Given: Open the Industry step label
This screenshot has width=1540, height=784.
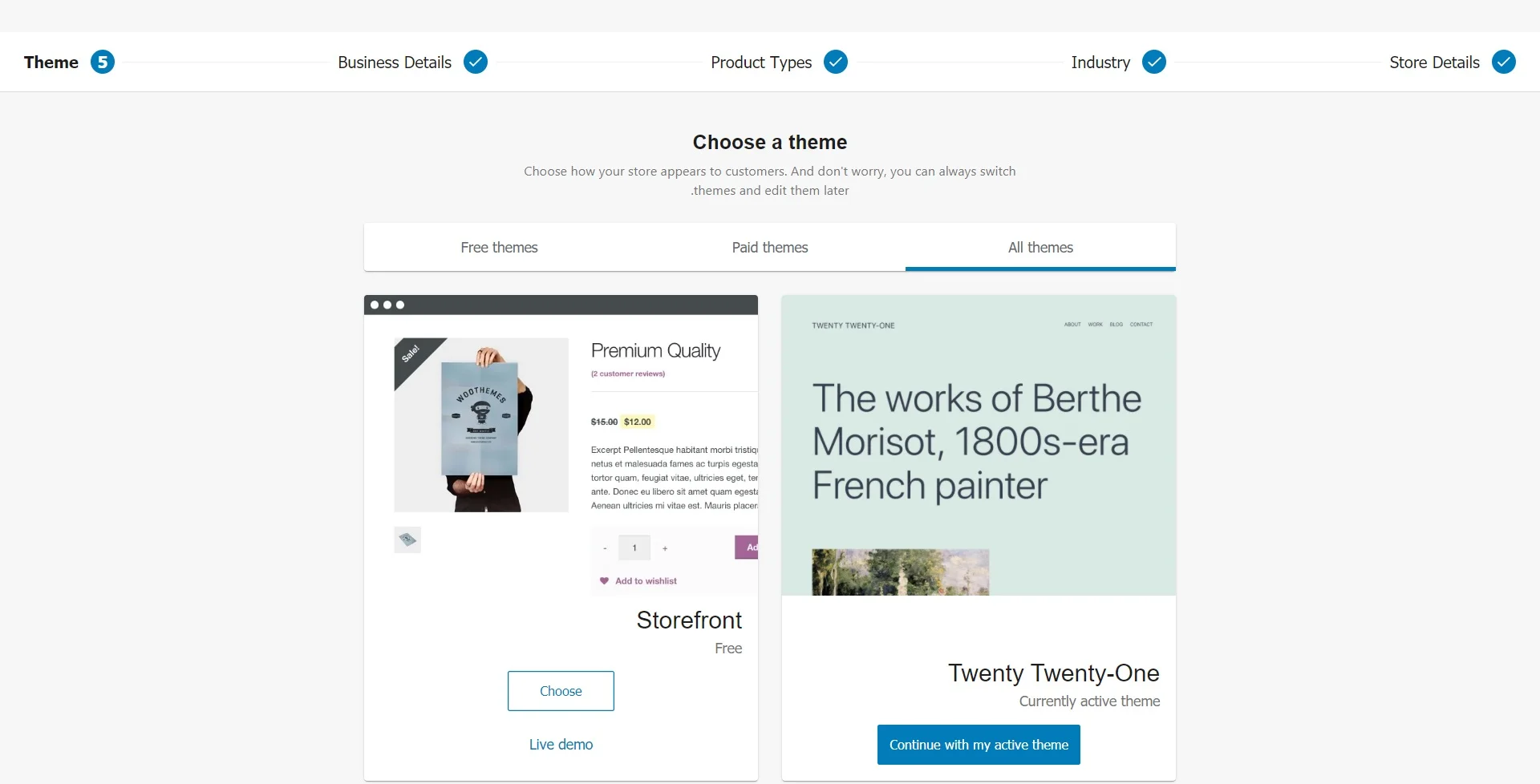Looking at the screenshot, I should tap(1100, 63).
